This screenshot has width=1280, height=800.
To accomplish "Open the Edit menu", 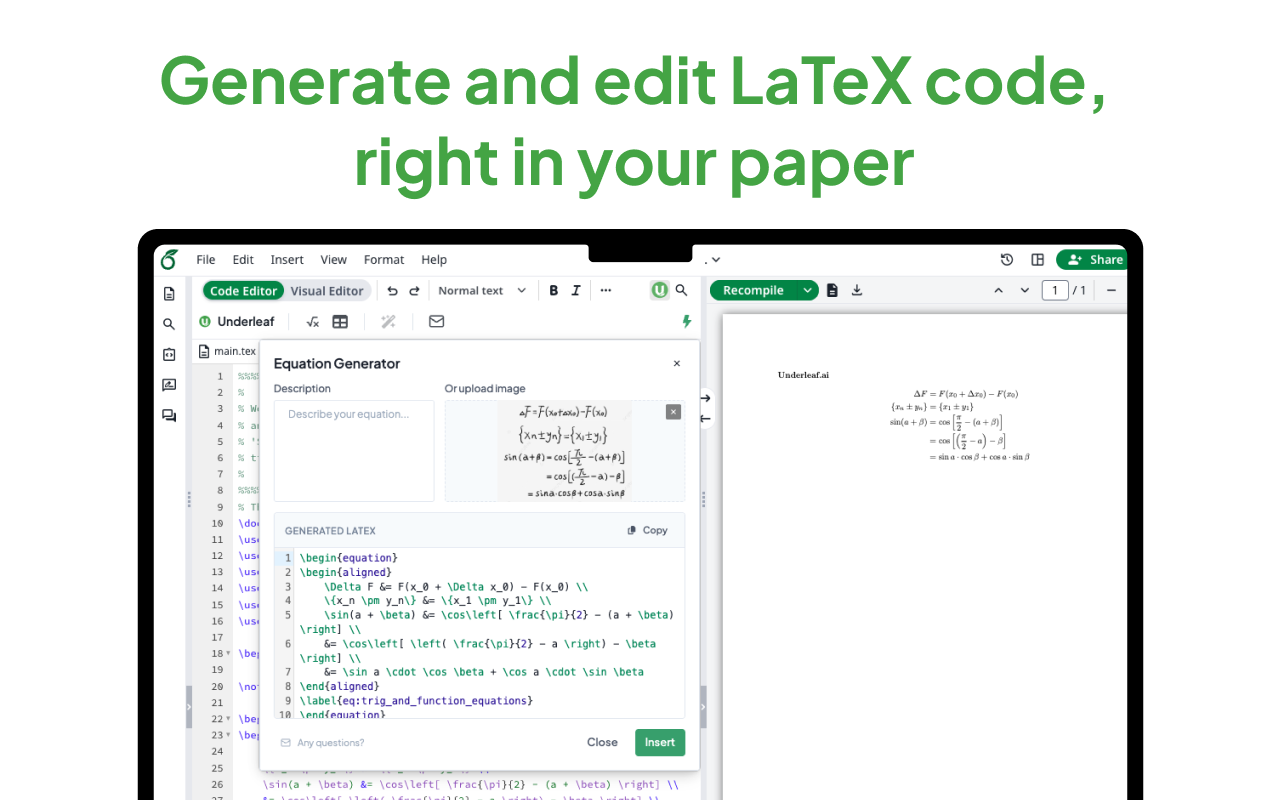I will tap(243, 259).
